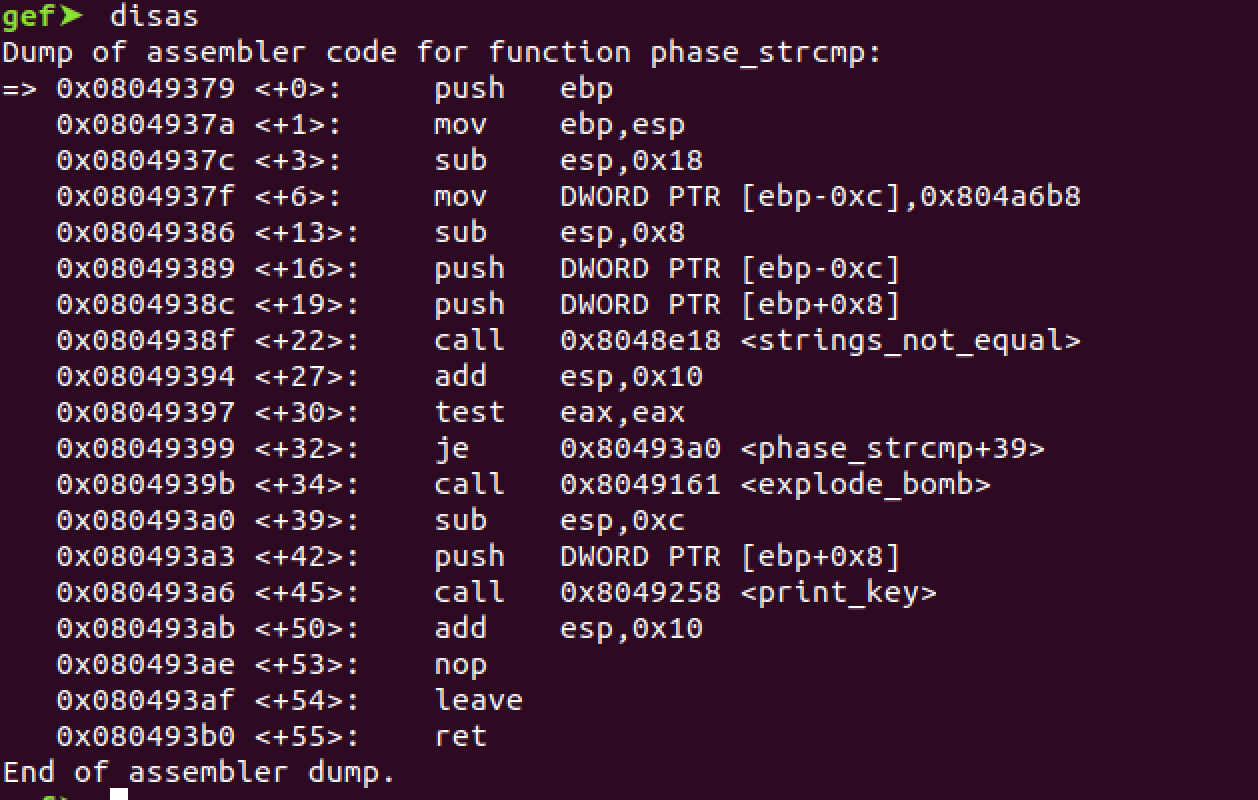This screenshot has height=800, width=1258.
Task: Click the offset label +42
Action: [x=306, y=557]
